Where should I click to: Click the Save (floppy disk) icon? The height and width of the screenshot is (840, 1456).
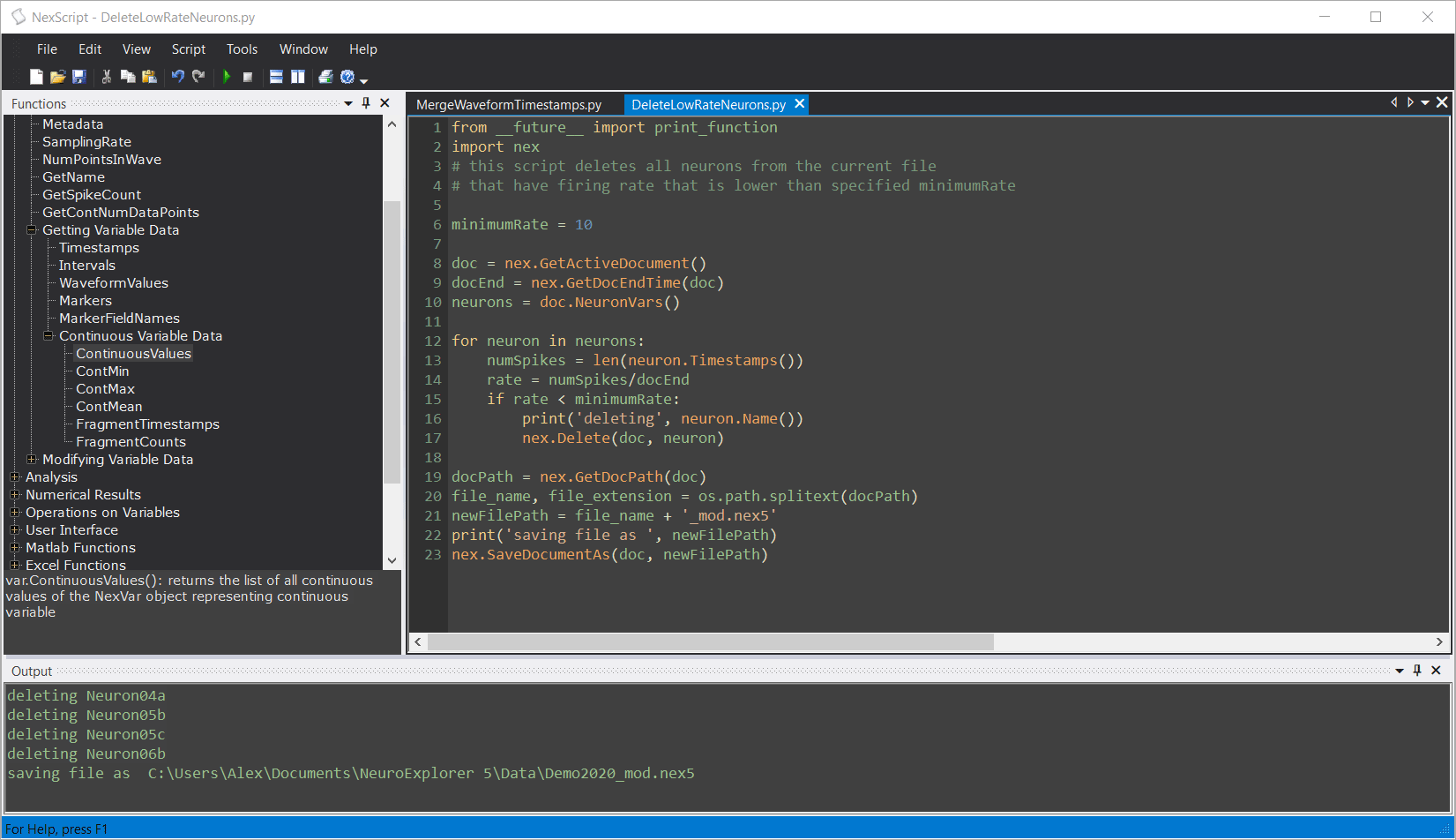click(x=78, y=77)
